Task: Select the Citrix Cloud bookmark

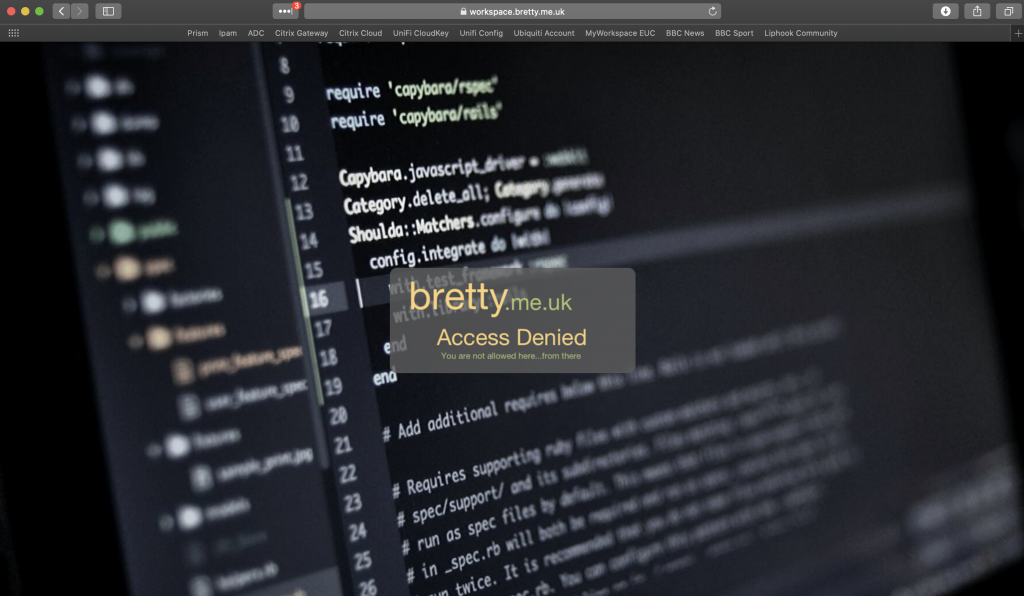Action: pos(360,33)
